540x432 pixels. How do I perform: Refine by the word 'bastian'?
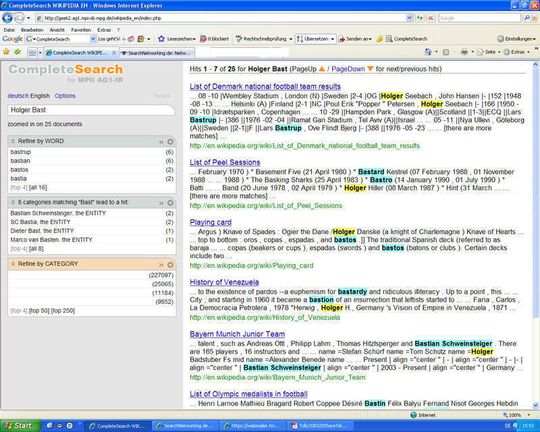tap(20, 161)
